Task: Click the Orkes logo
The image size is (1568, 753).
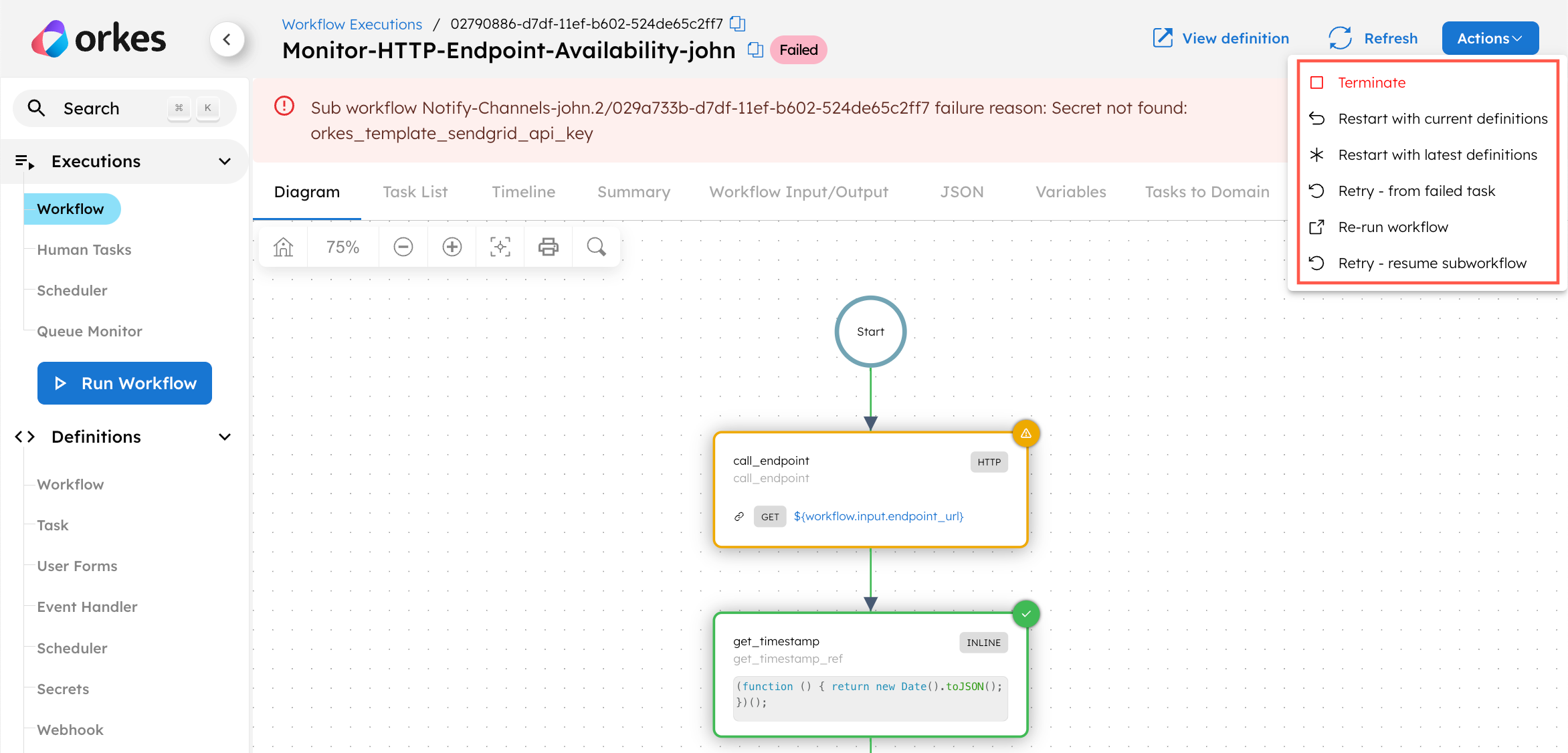Action: click(x=98, y=39)
